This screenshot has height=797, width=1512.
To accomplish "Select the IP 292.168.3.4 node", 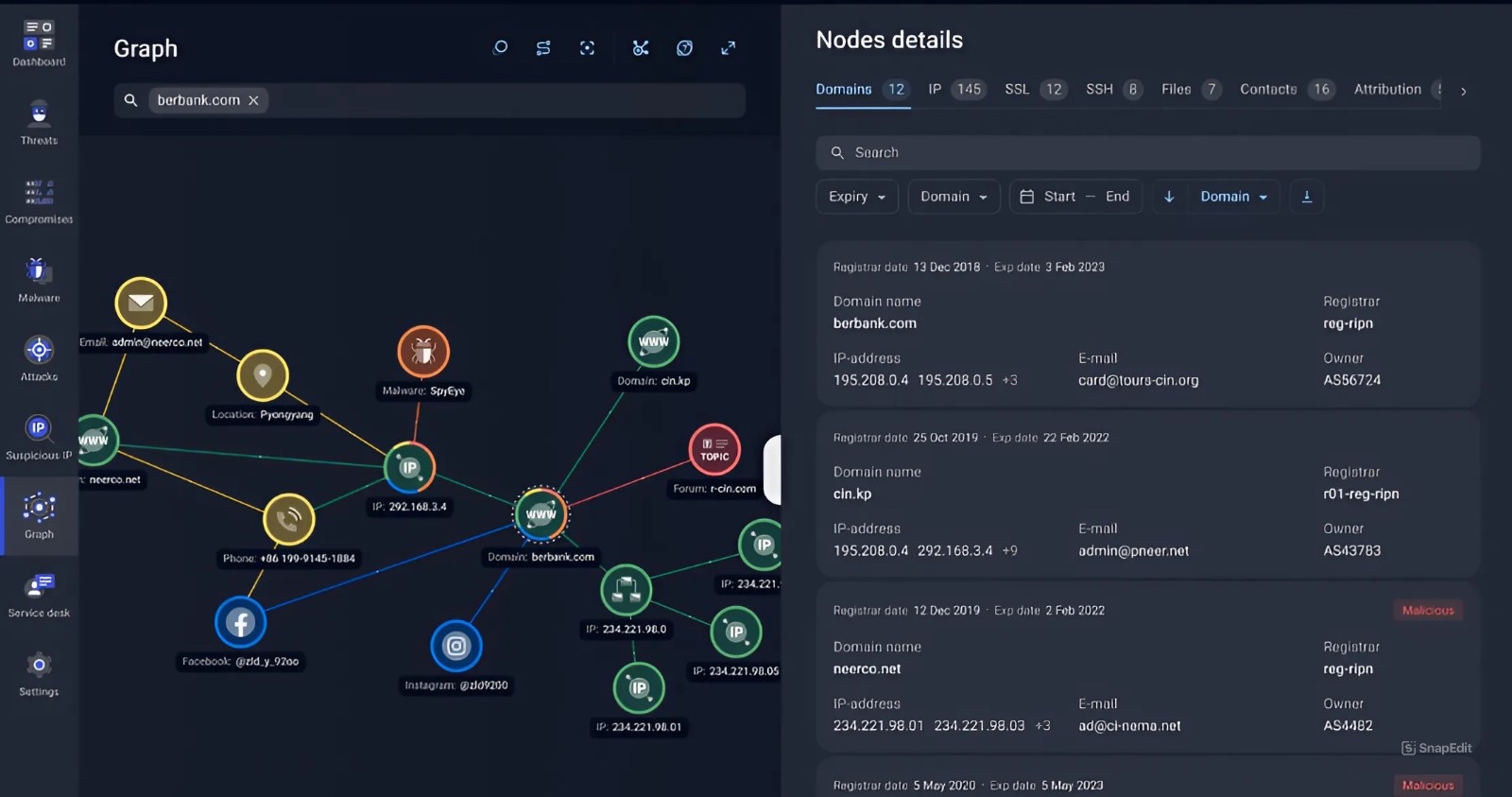I will [x=409, y=467].
